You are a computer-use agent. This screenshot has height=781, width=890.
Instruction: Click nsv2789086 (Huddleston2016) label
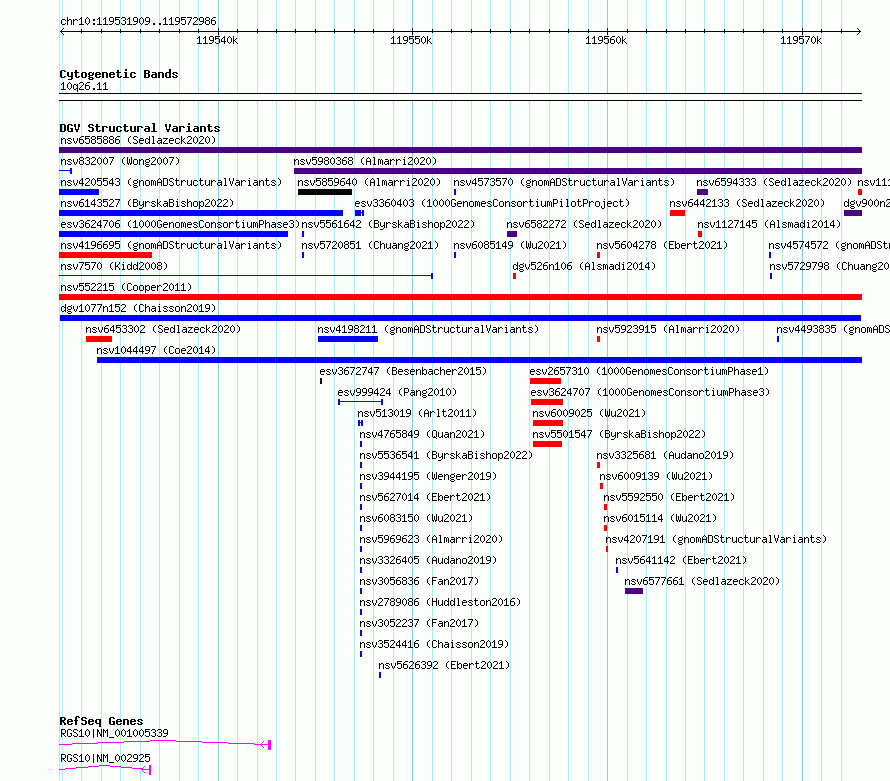[440, 602]
